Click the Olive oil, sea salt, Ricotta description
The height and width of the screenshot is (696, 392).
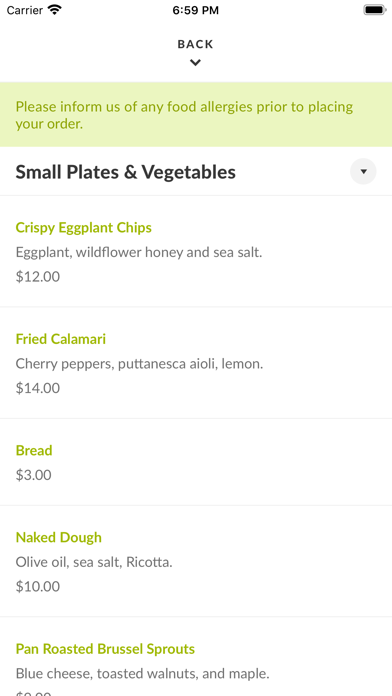tap(94, 562)
